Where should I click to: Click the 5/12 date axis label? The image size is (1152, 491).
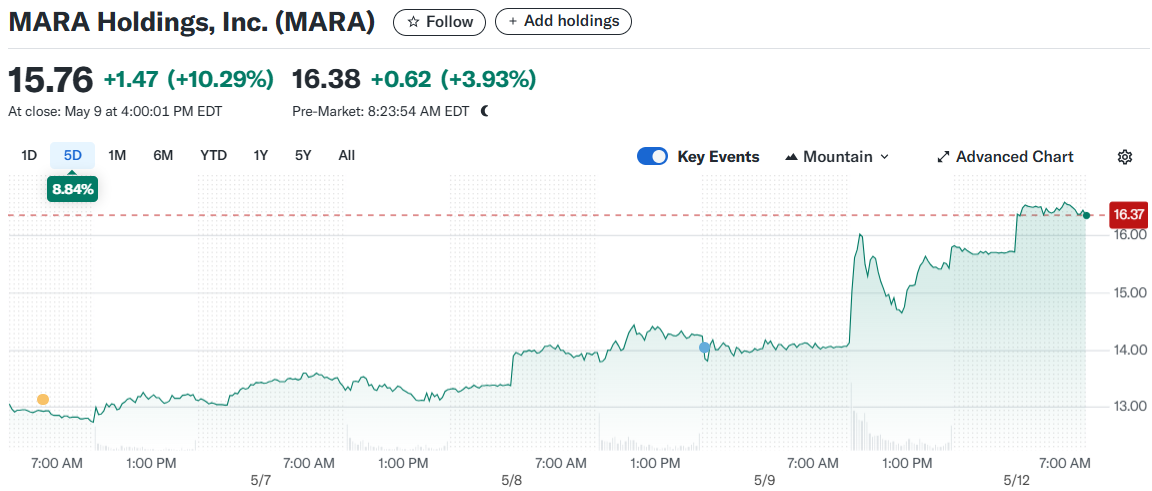point(1018,481)
